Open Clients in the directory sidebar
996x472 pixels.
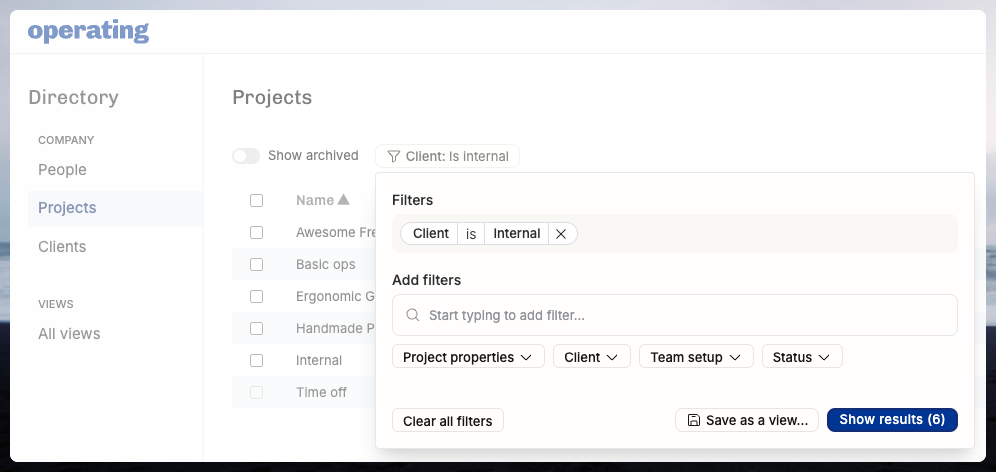62,247
